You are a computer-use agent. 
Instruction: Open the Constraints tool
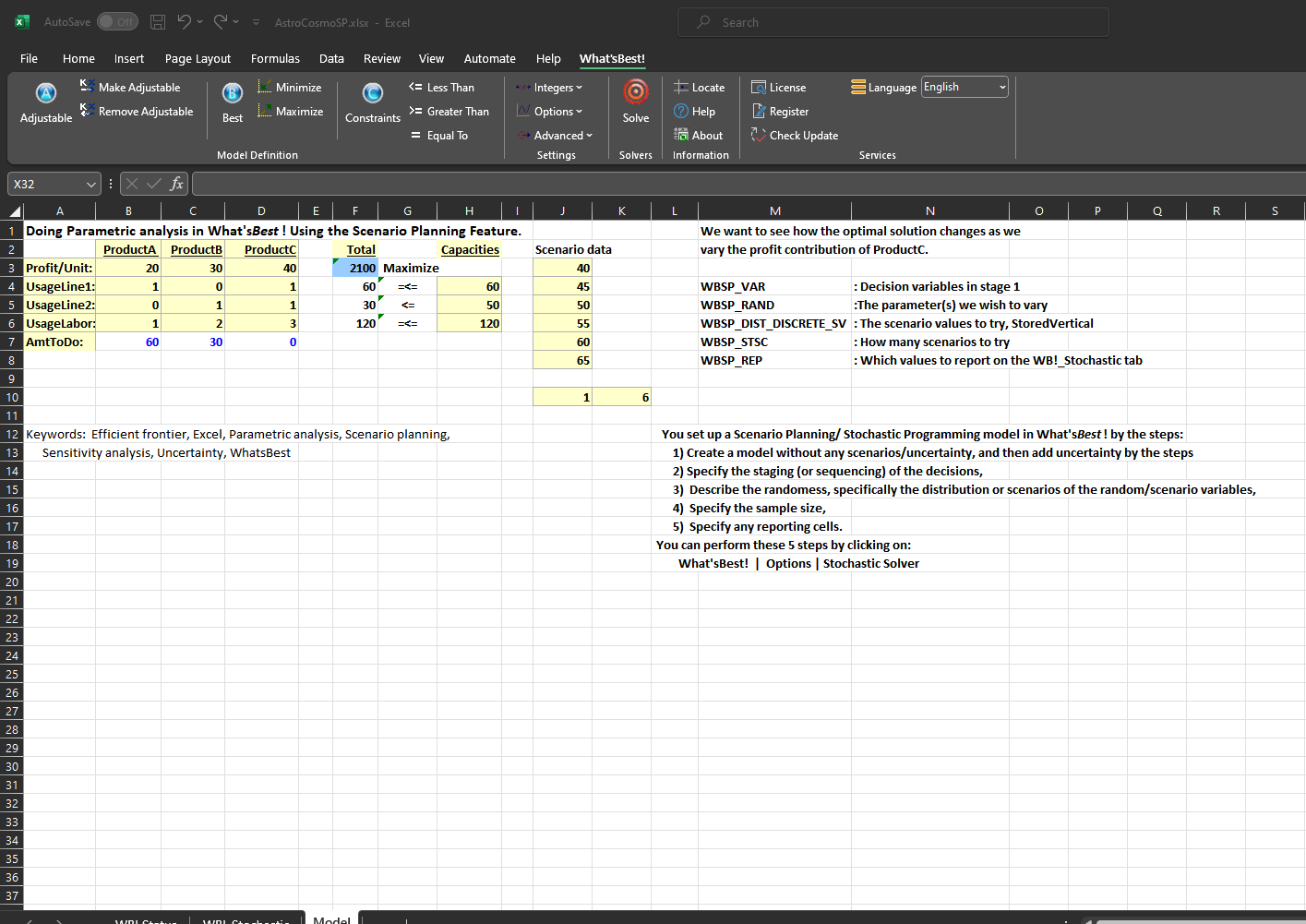(x=373, y=102)
